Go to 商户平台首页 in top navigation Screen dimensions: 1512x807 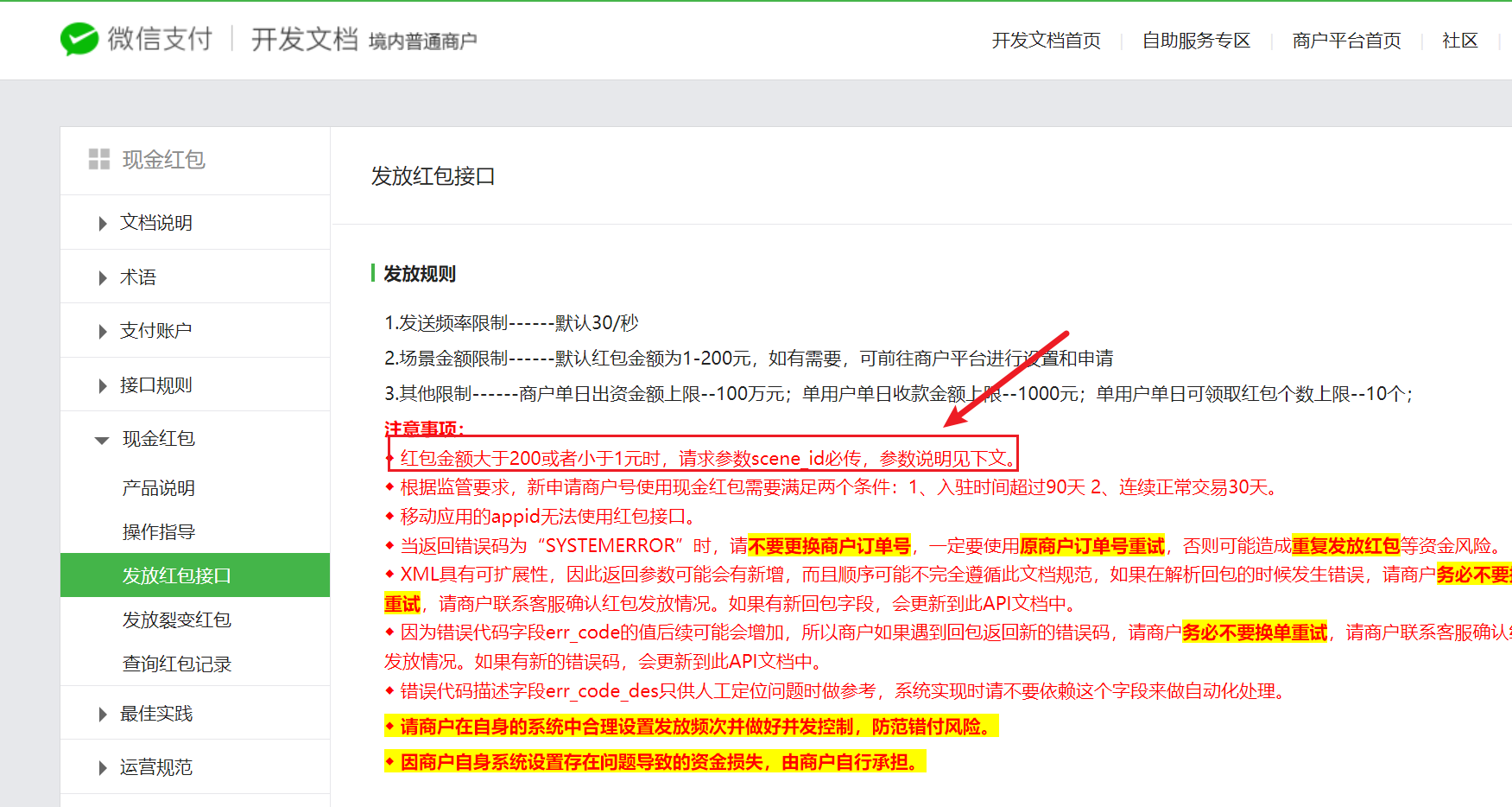tap(1346, 41)
